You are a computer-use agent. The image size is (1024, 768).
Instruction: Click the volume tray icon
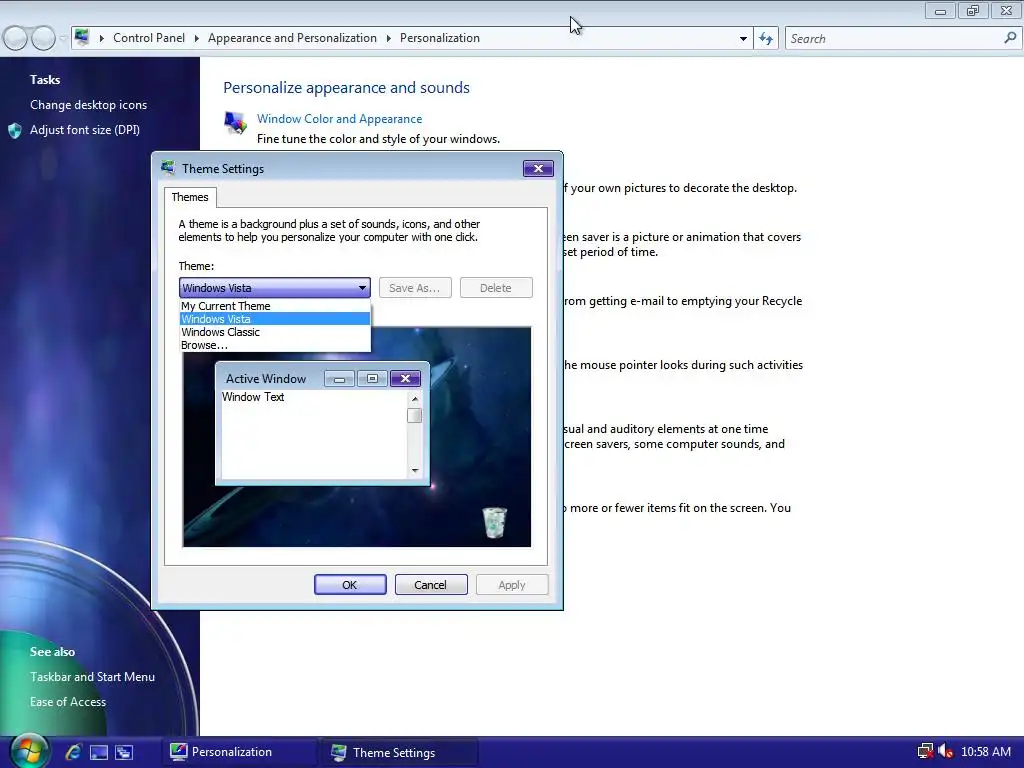(x=946, y=752)
